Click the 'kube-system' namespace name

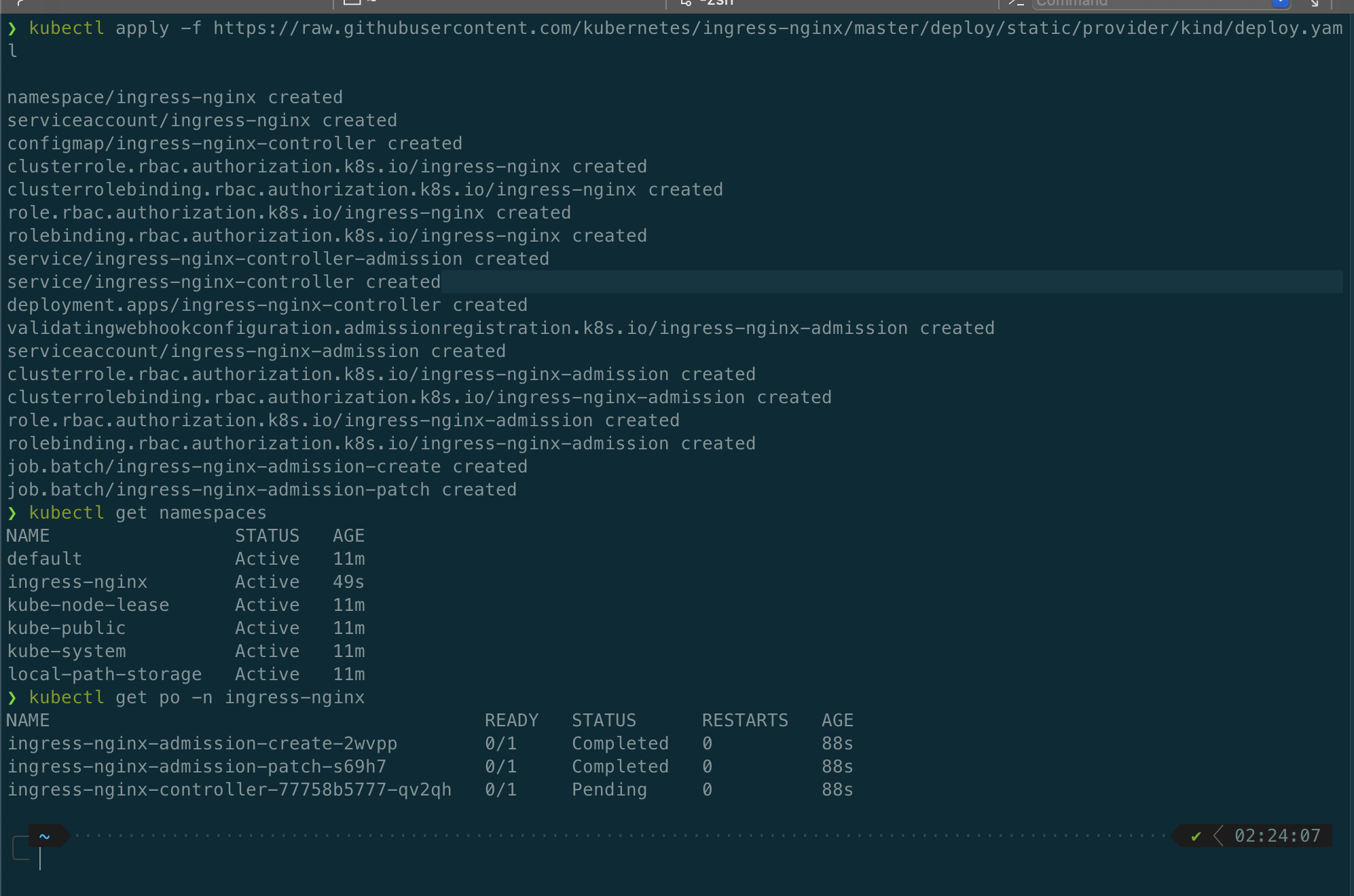67,652
